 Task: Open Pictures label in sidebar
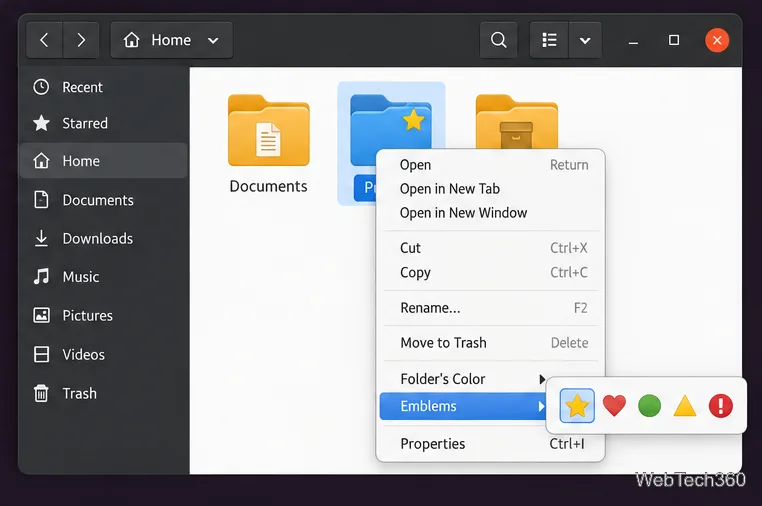point(87,316)
